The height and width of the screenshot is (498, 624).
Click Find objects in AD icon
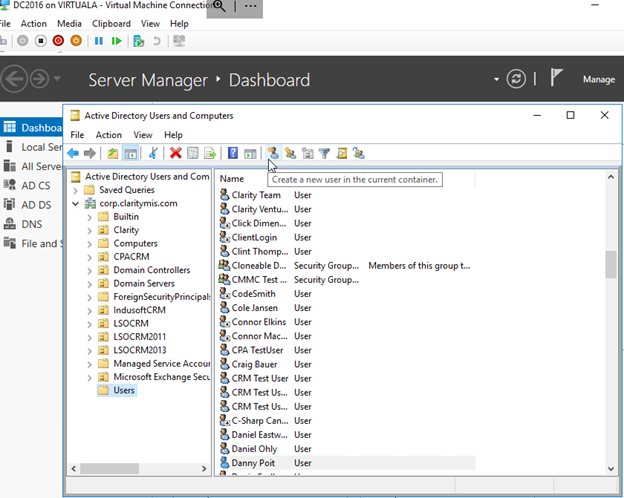[341, 153]
